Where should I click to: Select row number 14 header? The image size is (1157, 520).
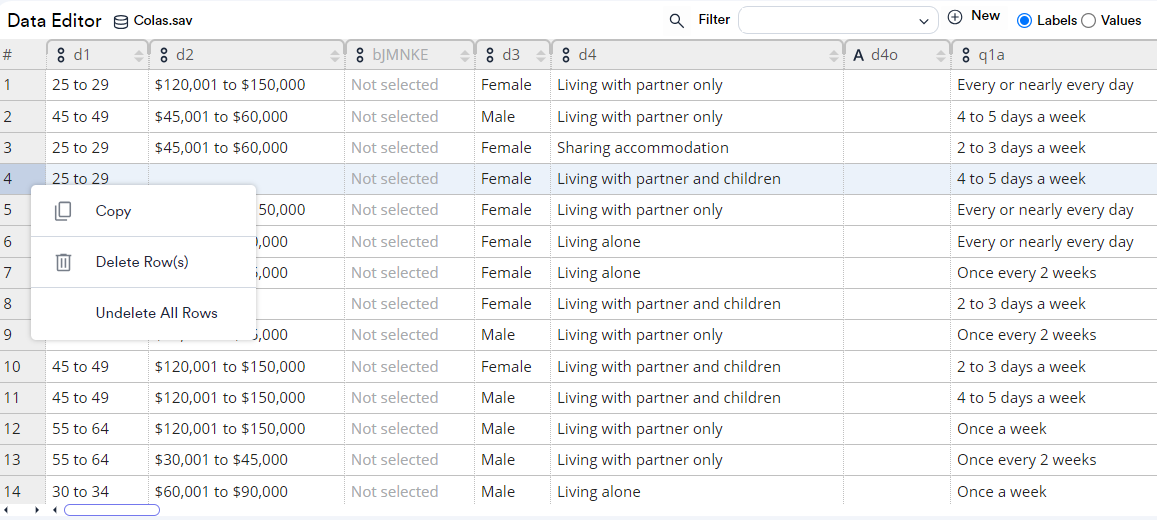tap(23, 491)
